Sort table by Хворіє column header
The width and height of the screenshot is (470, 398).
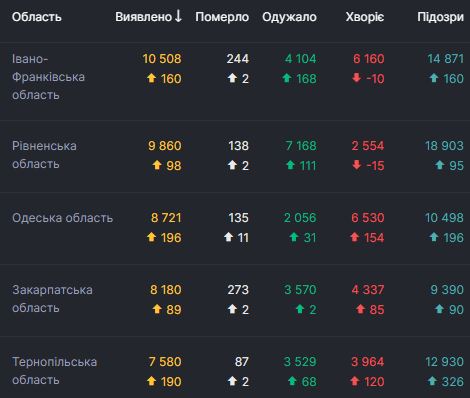coord(365,17)
